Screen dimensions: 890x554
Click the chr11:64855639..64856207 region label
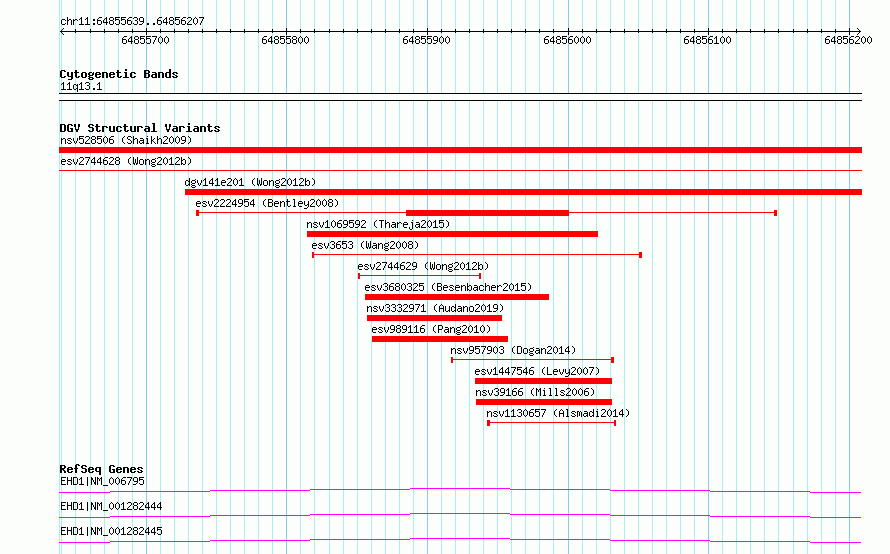(132, 21)
